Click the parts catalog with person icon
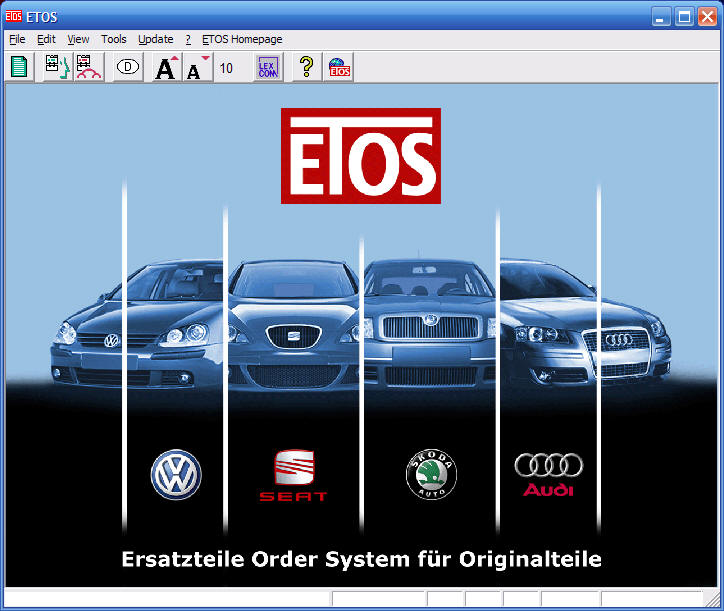724x611 pixels. [x=58, y=67]
